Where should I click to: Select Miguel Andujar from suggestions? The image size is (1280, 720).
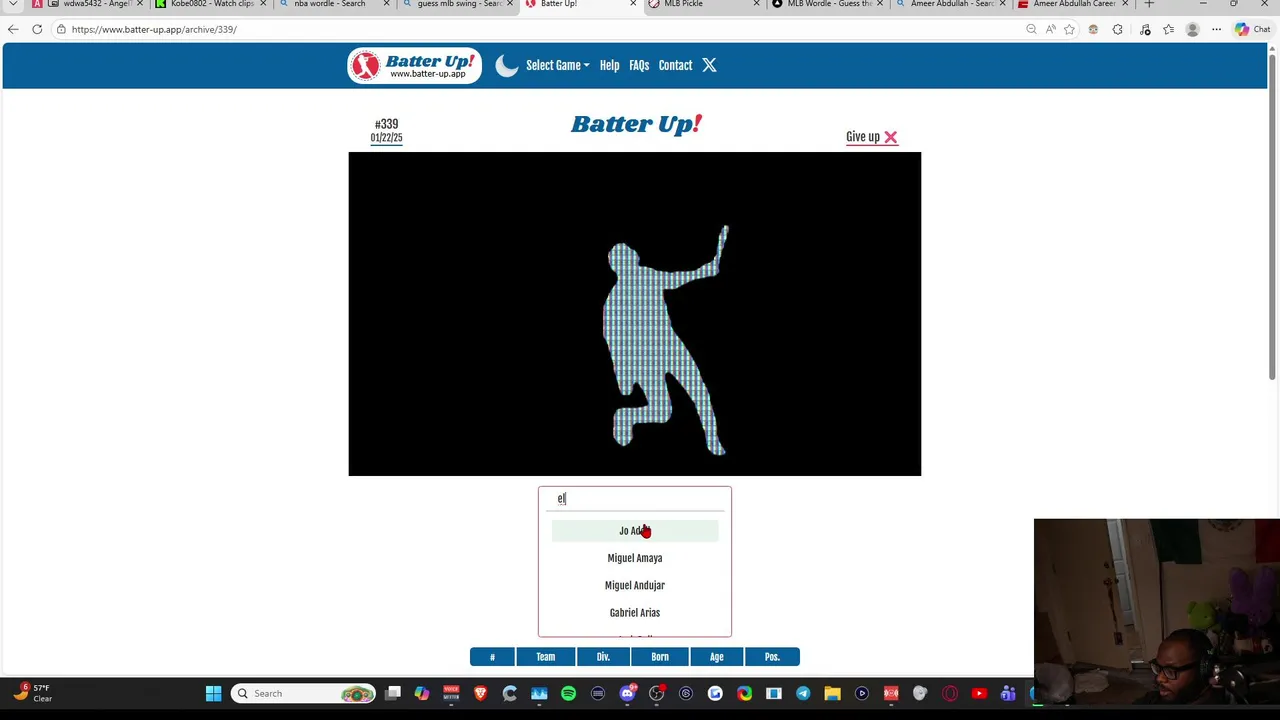(635, 585)
